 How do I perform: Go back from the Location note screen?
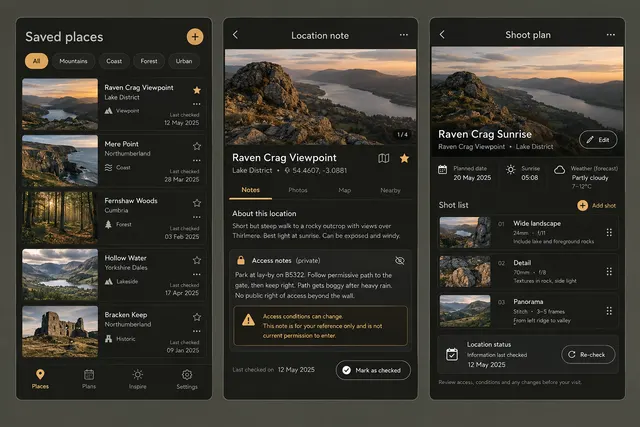[x=236, y=35]
